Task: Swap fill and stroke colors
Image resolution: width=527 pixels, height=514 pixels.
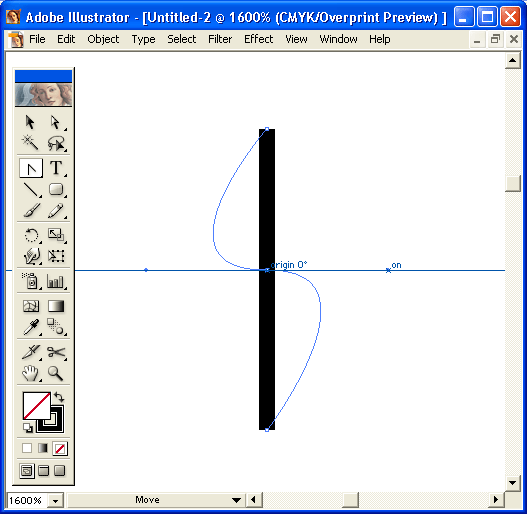Action: [59, 397]
